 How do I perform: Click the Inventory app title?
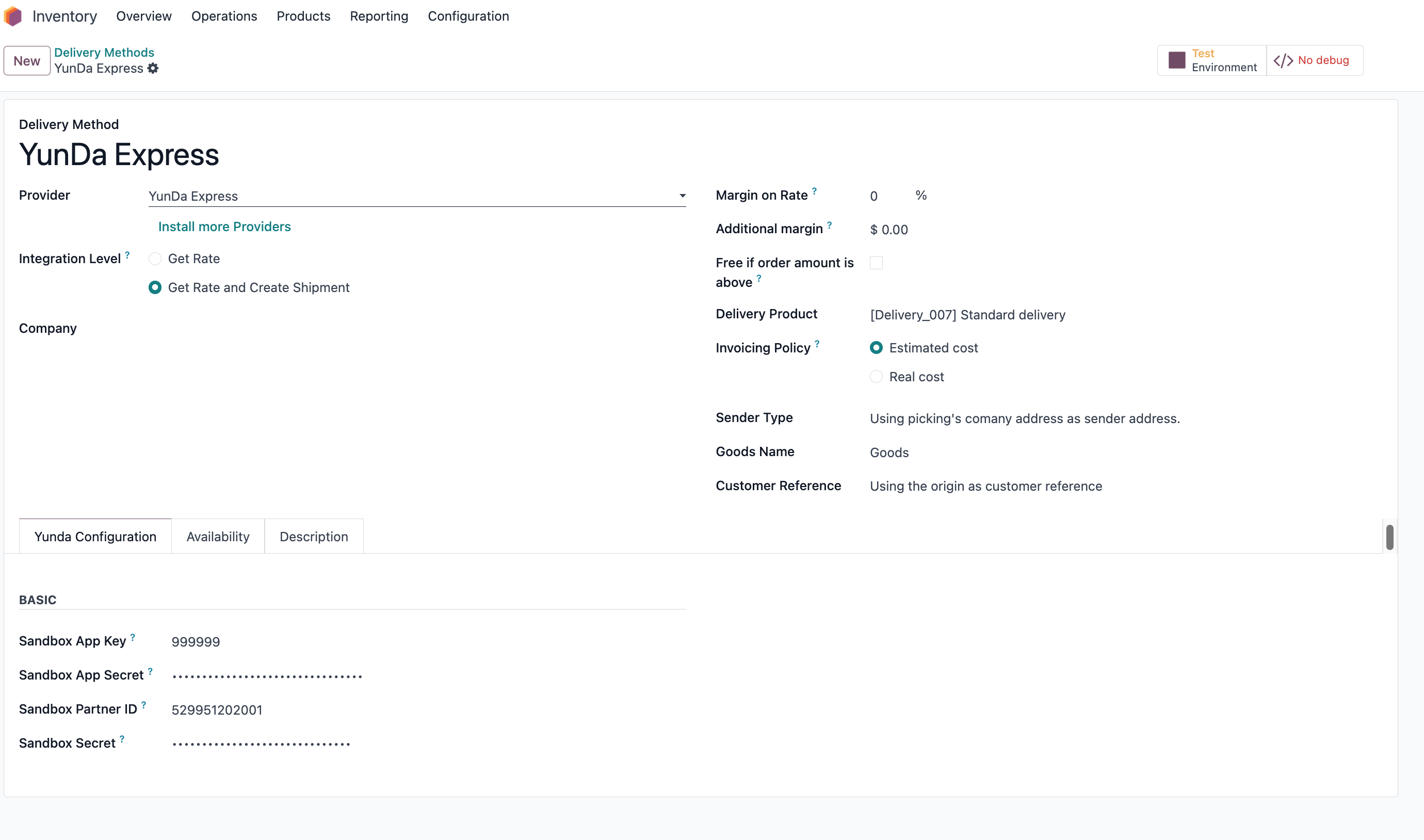pos(64,17)
